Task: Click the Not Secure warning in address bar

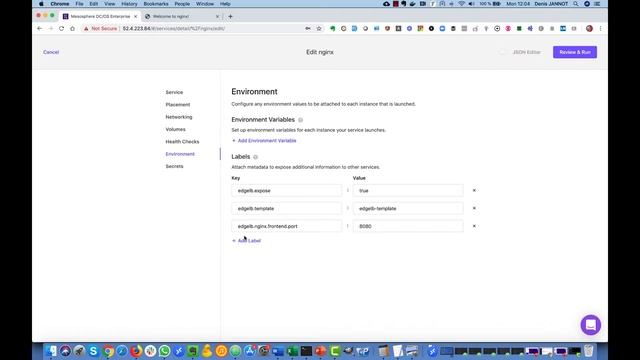Action: [100, 29]
